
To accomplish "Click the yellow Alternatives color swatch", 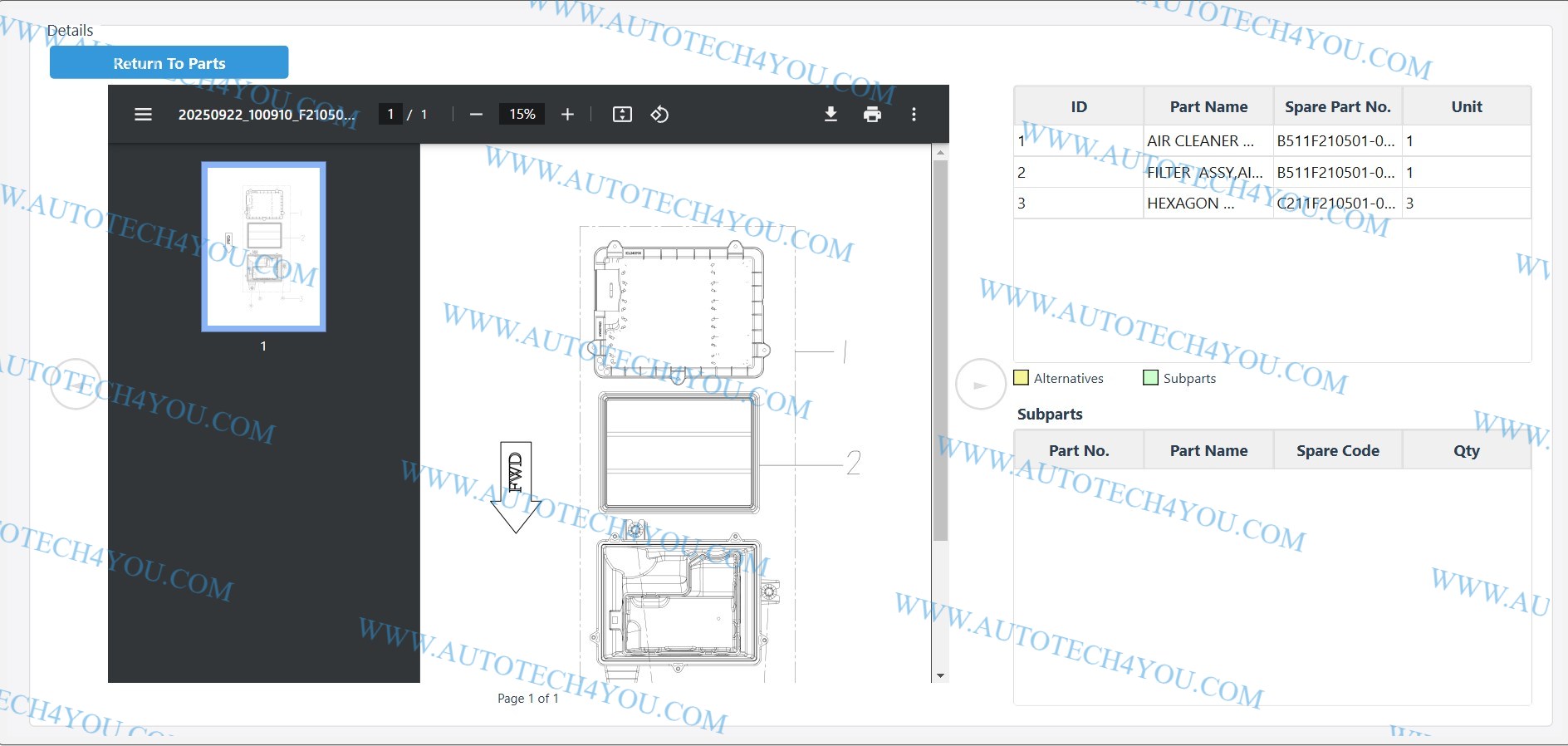I will 1022,378.
